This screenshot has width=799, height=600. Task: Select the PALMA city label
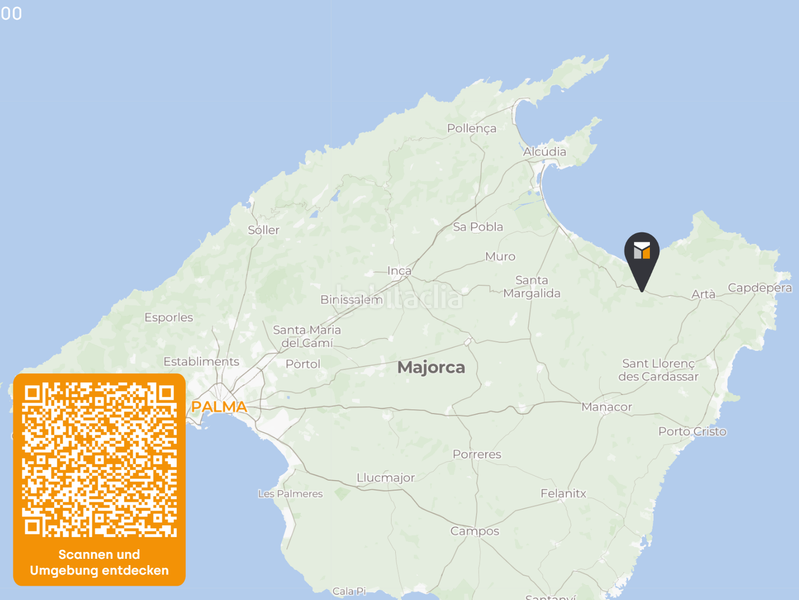[219, 407]
